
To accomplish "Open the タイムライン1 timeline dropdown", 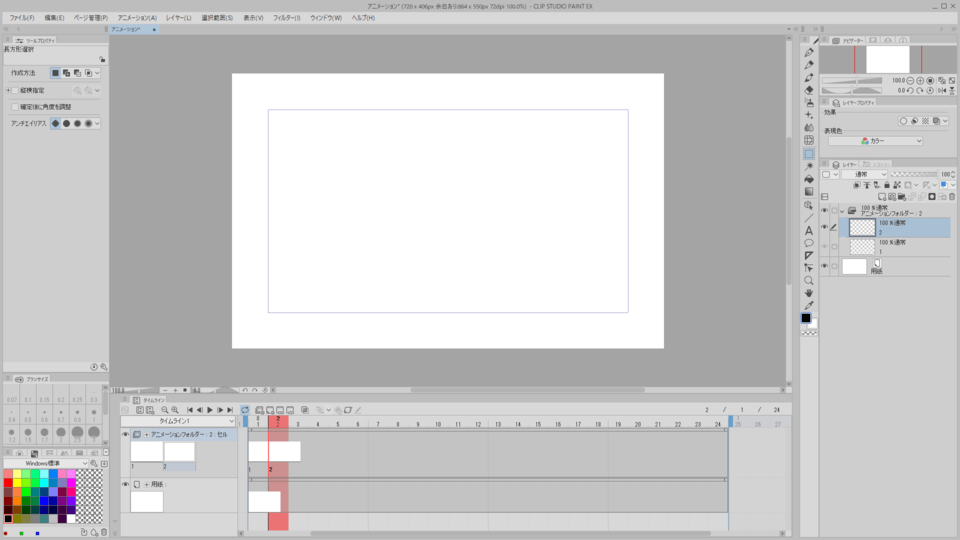I will click(x=178, y=421).
